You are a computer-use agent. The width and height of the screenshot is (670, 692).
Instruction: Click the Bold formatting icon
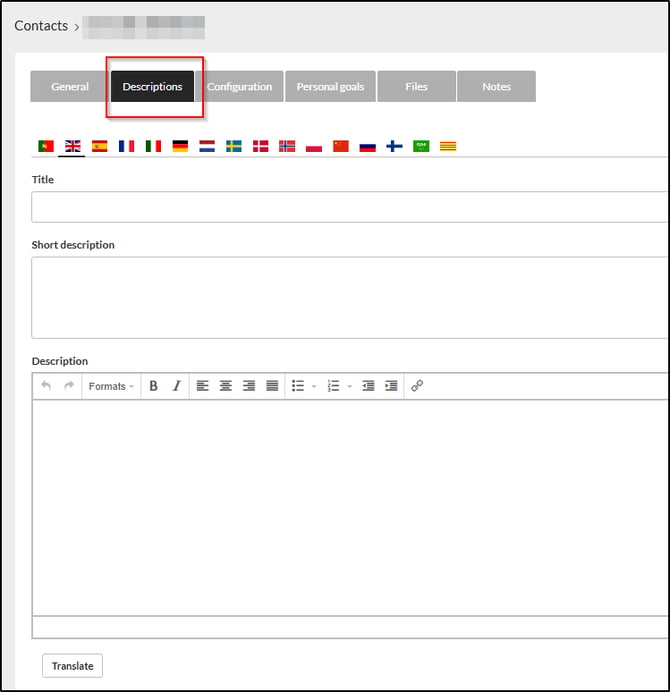click(x=153, y=386)
